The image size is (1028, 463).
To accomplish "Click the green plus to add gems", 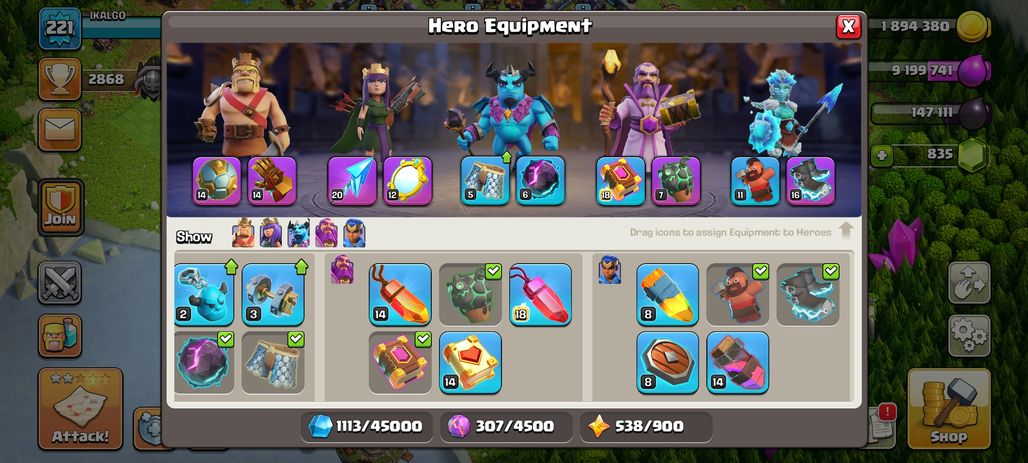I will [880, 156].
